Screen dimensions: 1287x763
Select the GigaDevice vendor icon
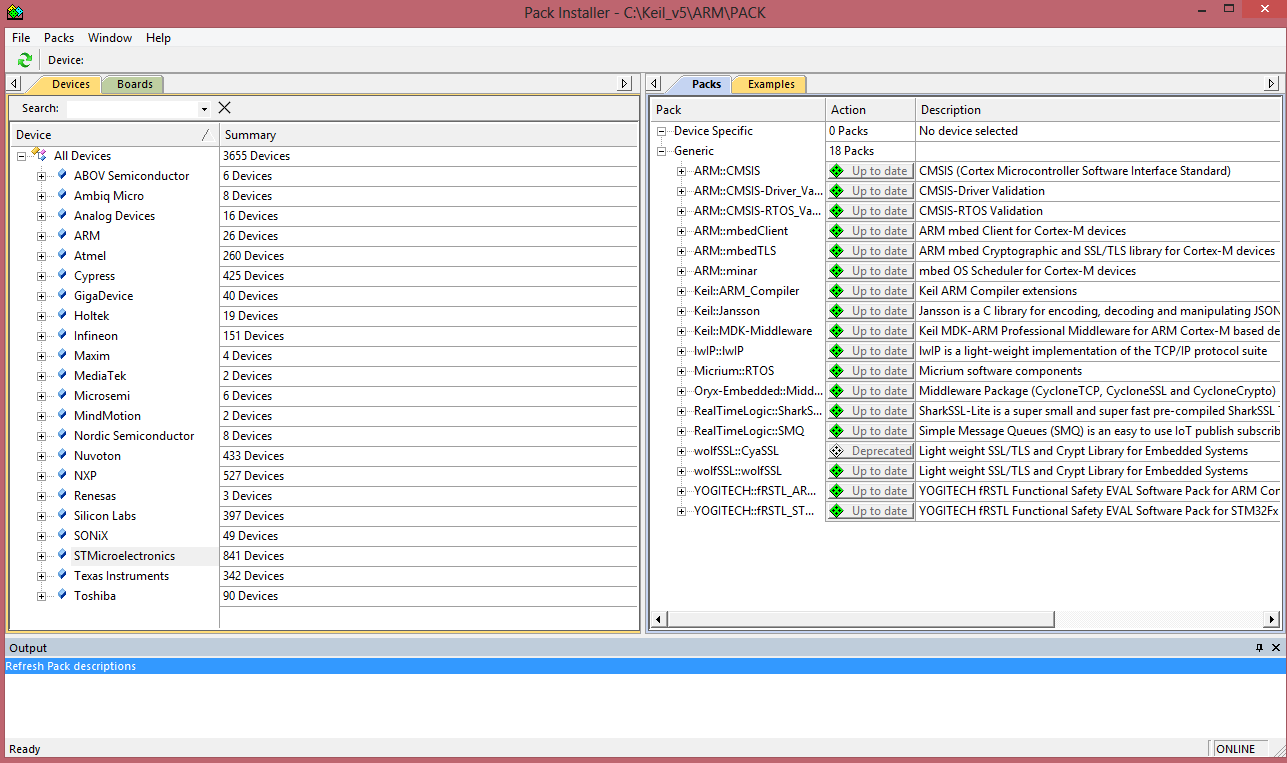click(x=62, y=295)
